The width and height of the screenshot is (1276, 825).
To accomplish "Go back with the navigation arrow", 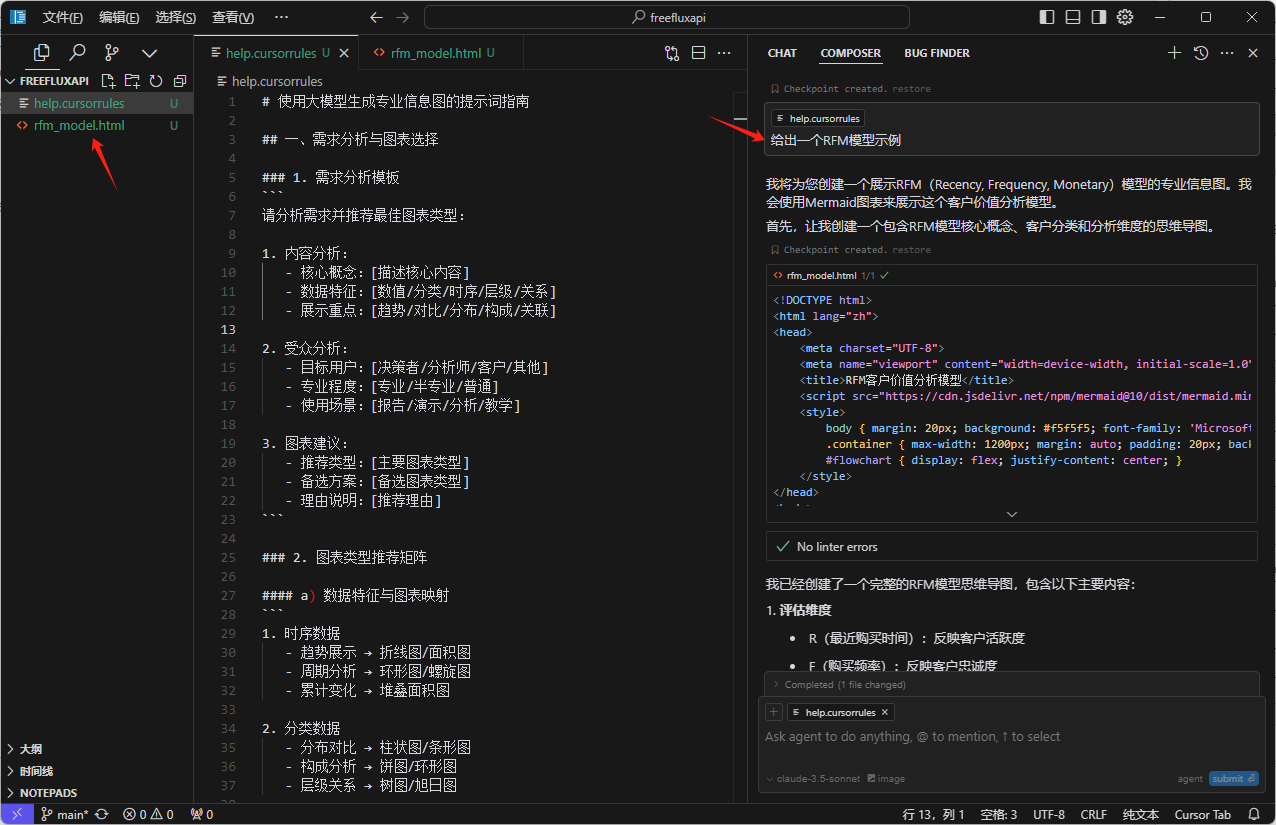I will (376, 17).
